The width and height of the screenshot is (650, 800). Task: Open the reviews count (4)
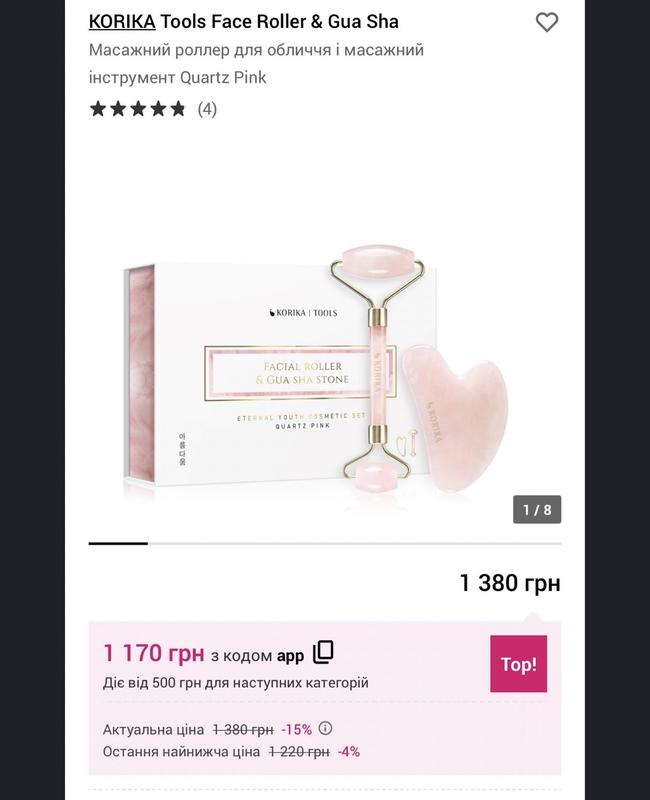click(207, 109)
